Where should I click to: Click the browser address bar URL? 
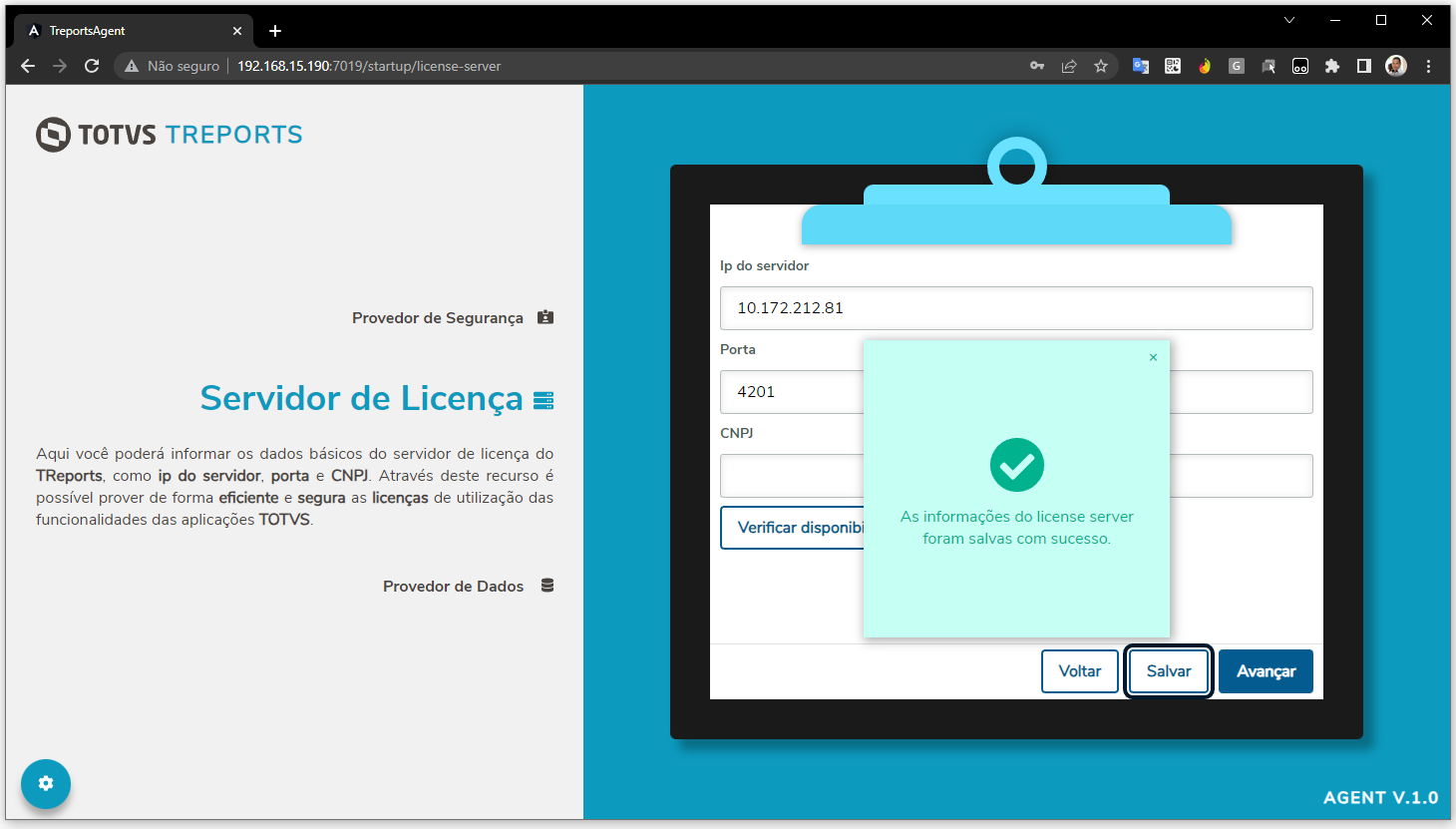click(369, 66)
